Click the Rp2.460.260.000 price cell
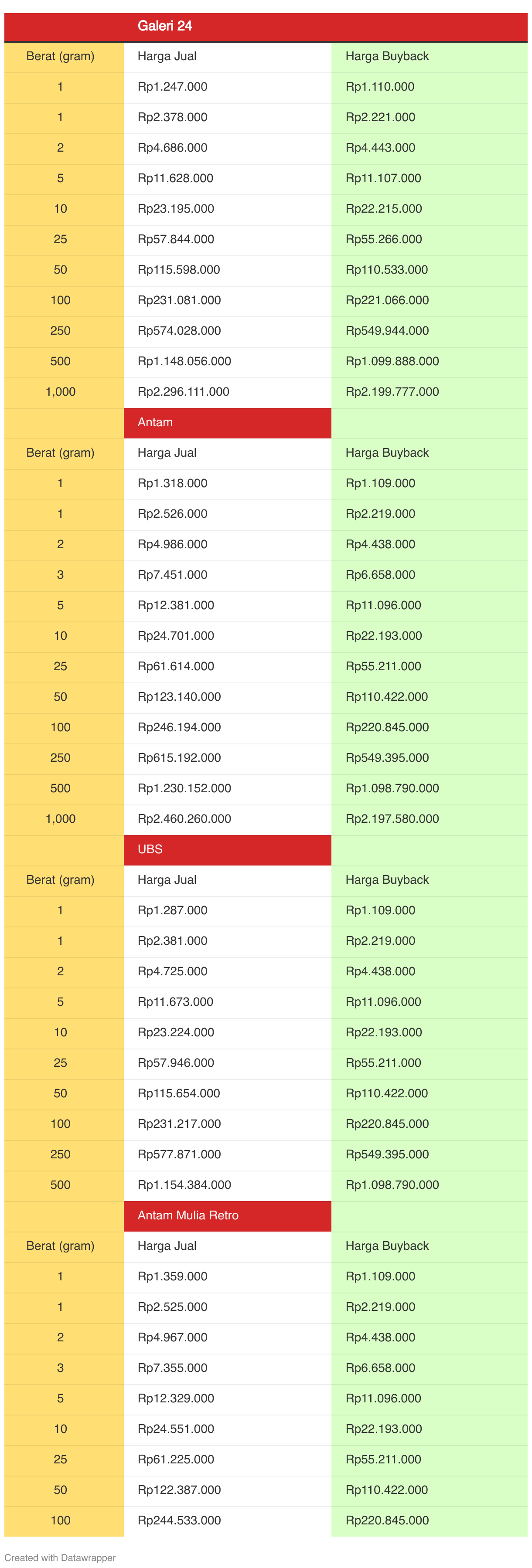Viewport: 532px width, 1568px height. click(184, 819)
